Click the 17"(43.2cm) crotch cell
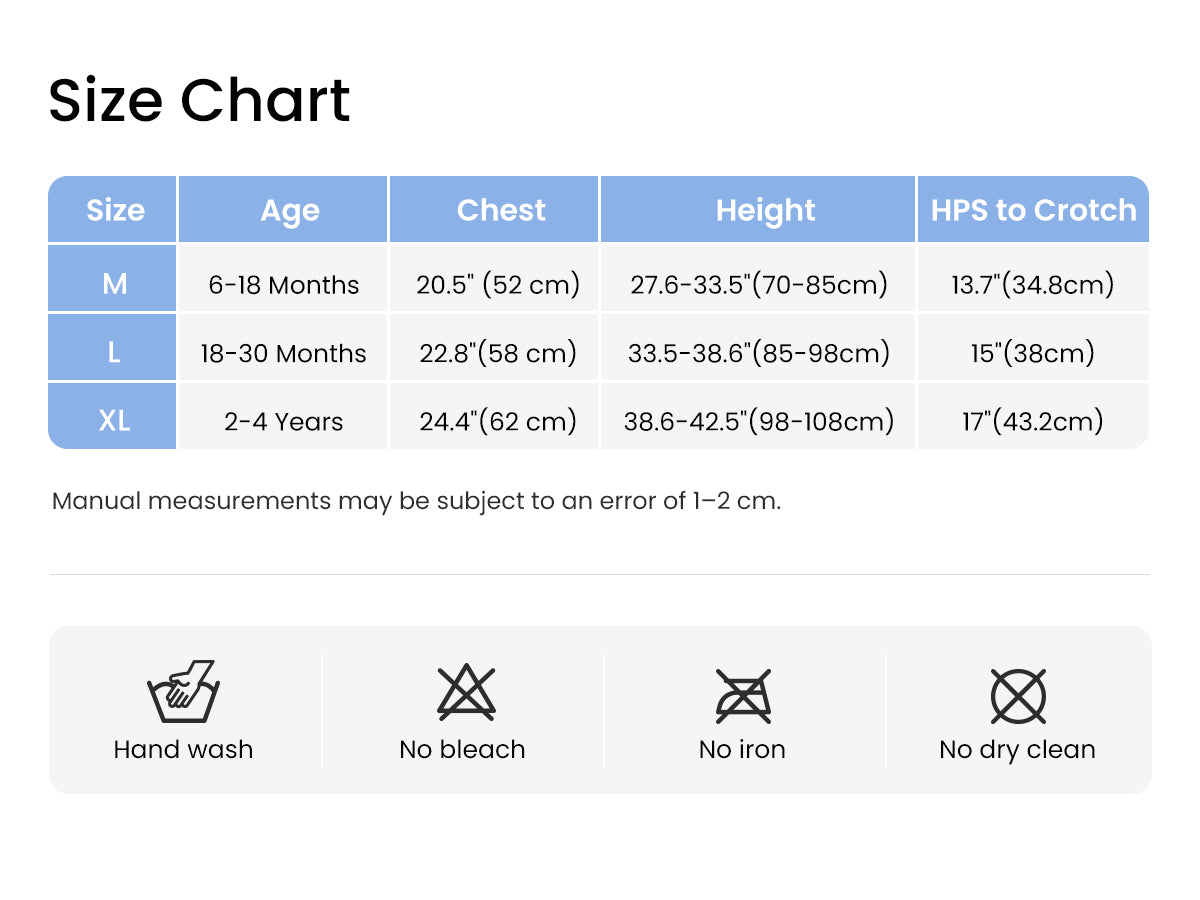1200x900 pixels. click(1033, 415)
